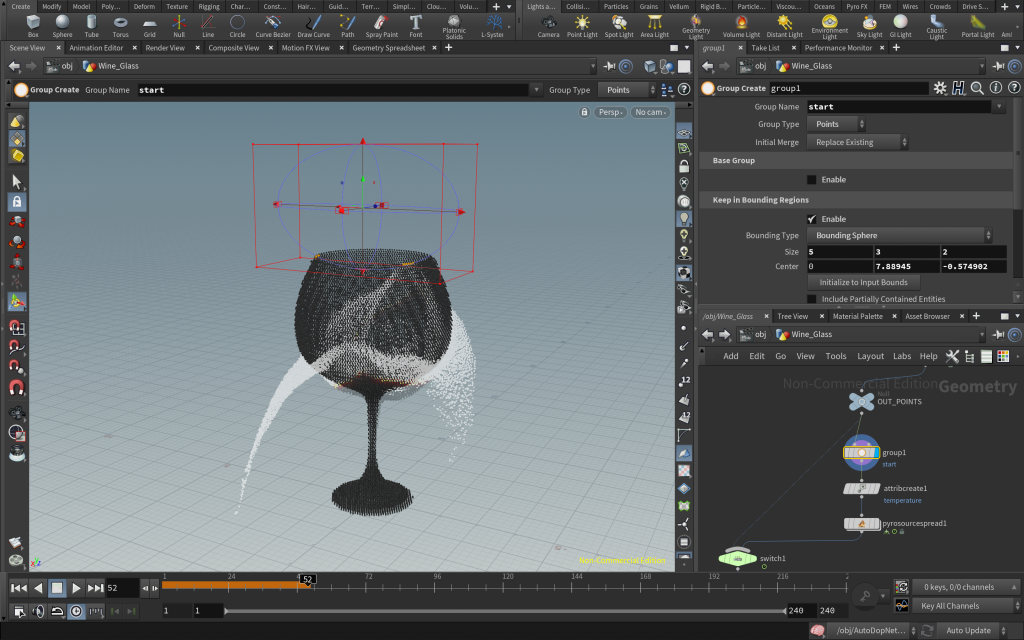Open Key All Channels dropdown
The image size is (1024, 640).
tap(967, 606)
